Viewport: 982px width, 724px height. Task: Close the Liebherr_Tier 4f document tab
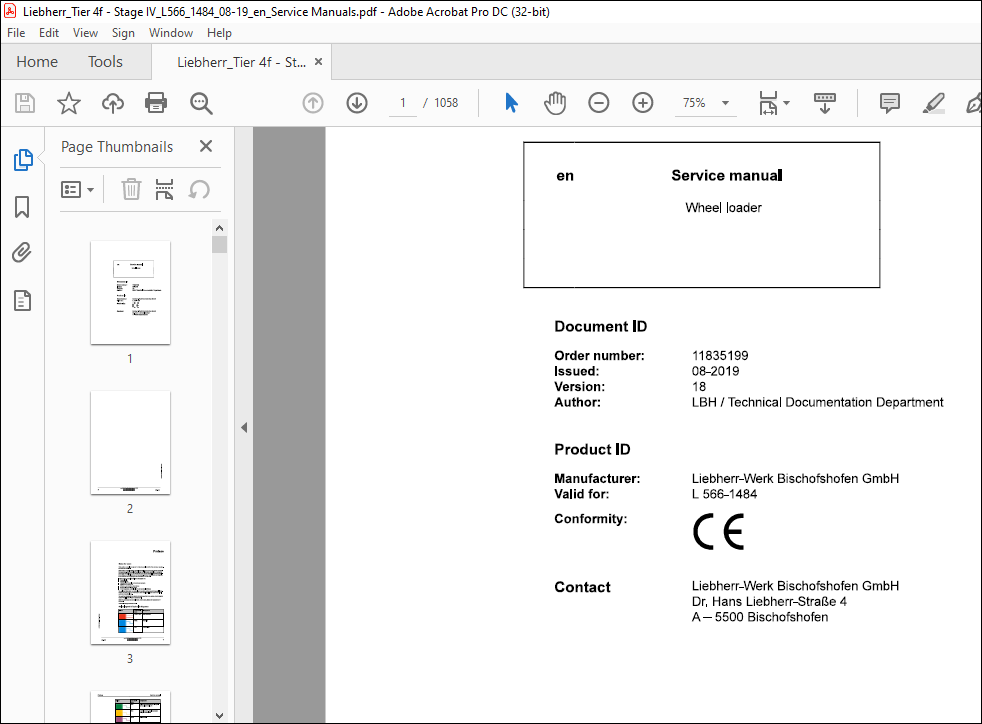318,61
